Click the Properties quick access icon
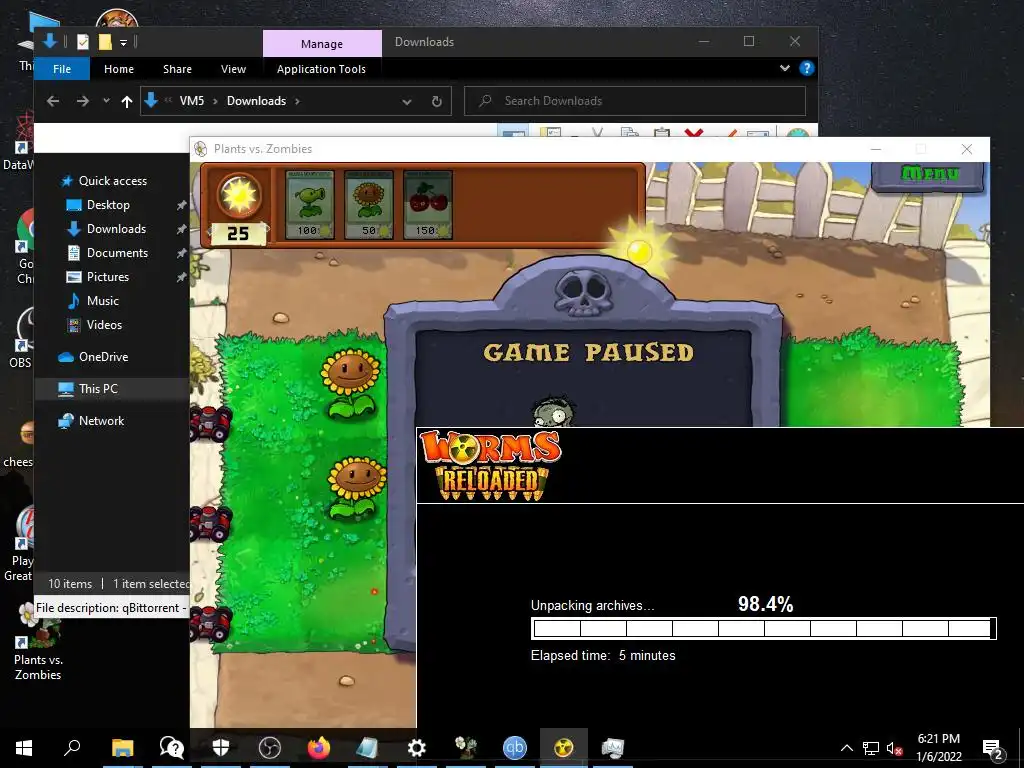Viewport: 1024px width, 768px height. coord(83,42)
